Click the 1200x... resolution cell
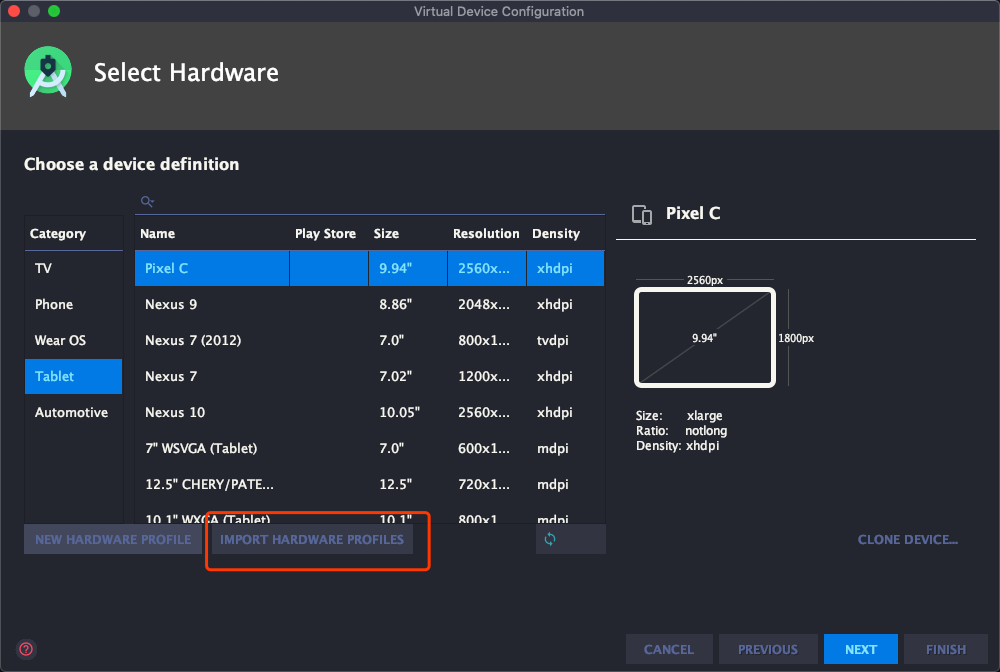Screen dimensions: 1000x672 (x=487, y=376)
